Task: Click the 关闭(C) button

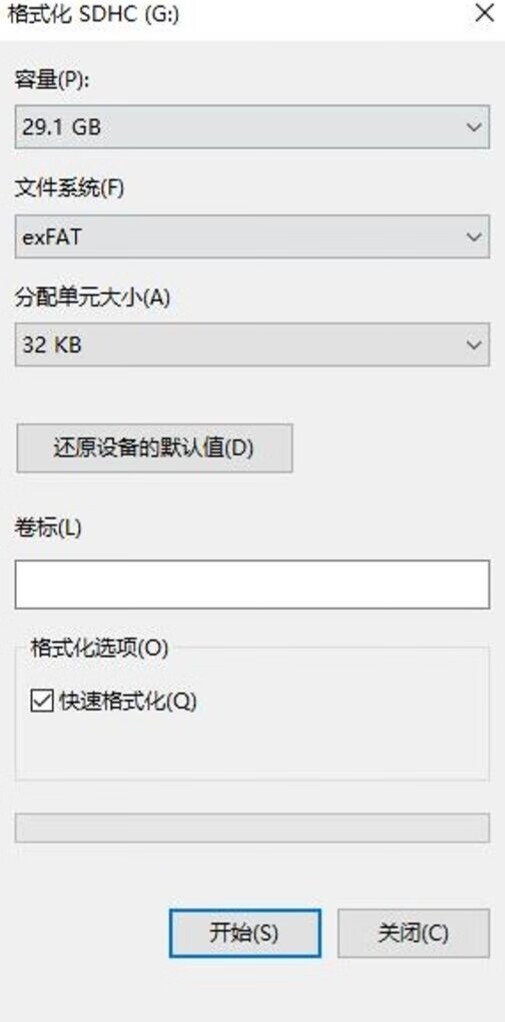Action: click(x=413, y=933)
